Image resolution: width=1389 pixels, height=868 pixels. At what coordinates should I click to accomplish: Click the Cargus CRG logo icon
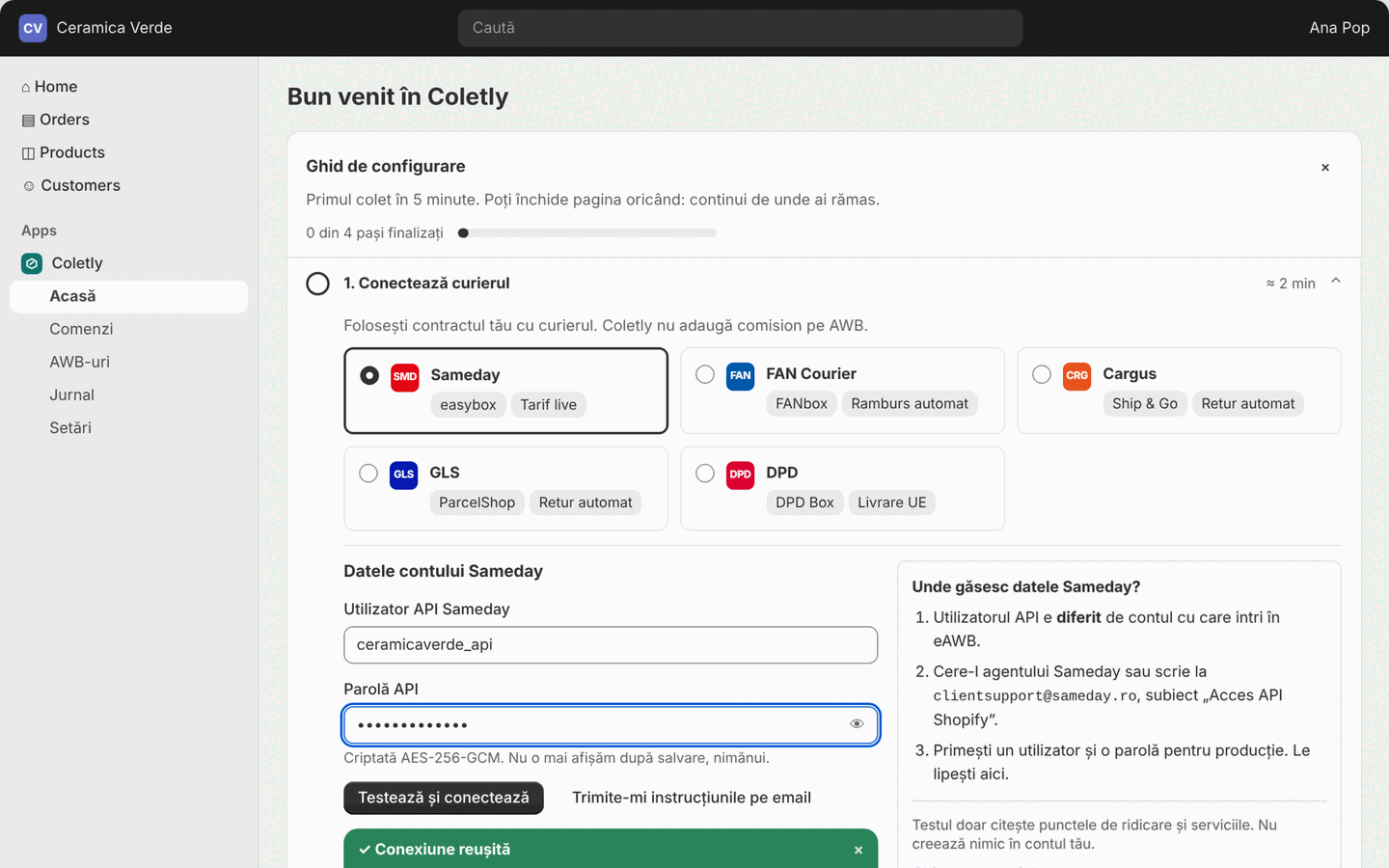[x=1076, y=375]
